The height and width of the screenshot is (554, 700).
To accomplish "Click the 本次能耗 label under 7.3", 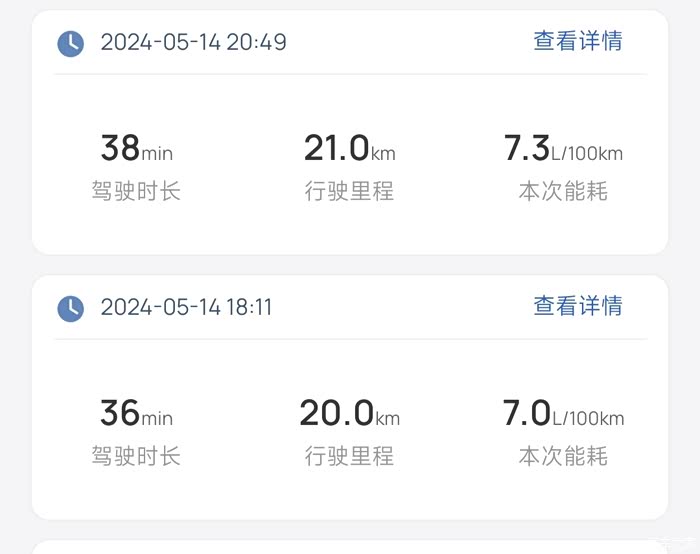I will tap(563, 191).
